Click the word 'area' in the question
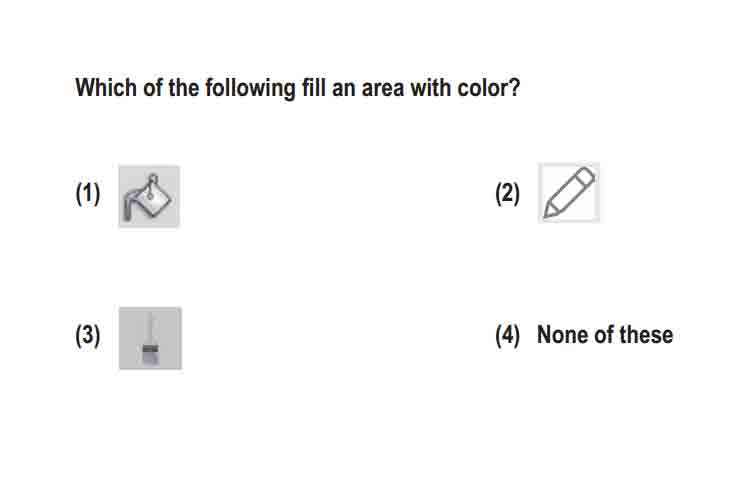Viewport: 750px width, 500px height. pyautogui.click(x=383, y=89)
